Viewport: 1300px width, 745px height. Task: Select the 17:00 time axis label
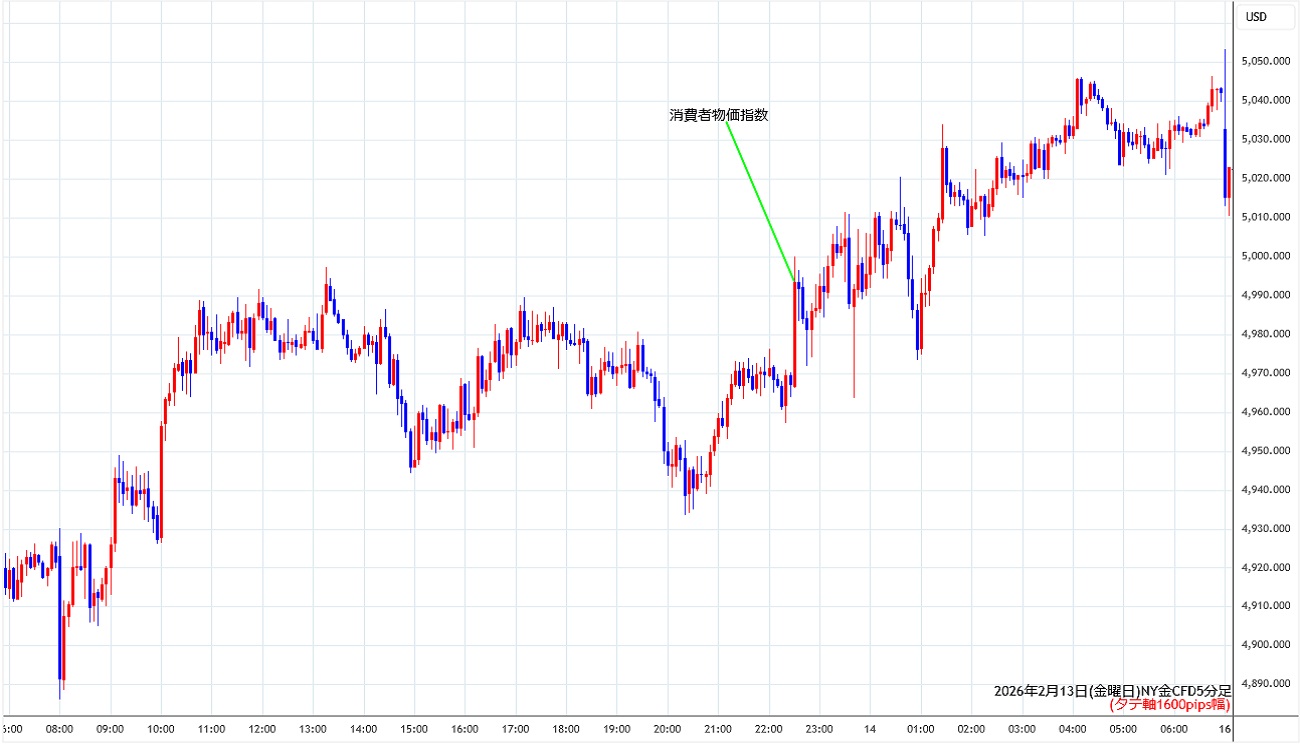click(515, 729)
